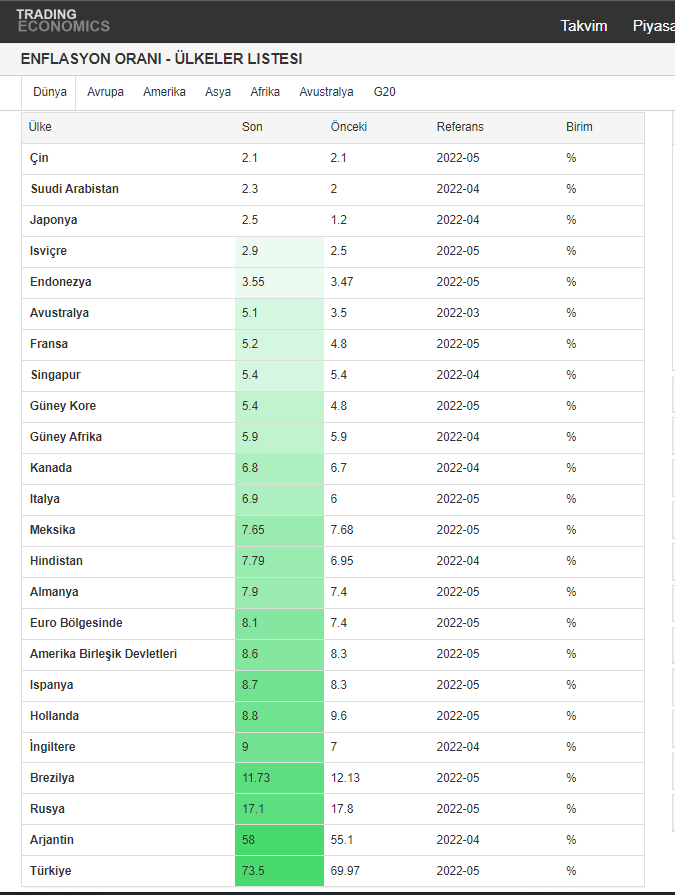
Task: Click the Euro Bölgesinde row link
Action: pos(76,623)
